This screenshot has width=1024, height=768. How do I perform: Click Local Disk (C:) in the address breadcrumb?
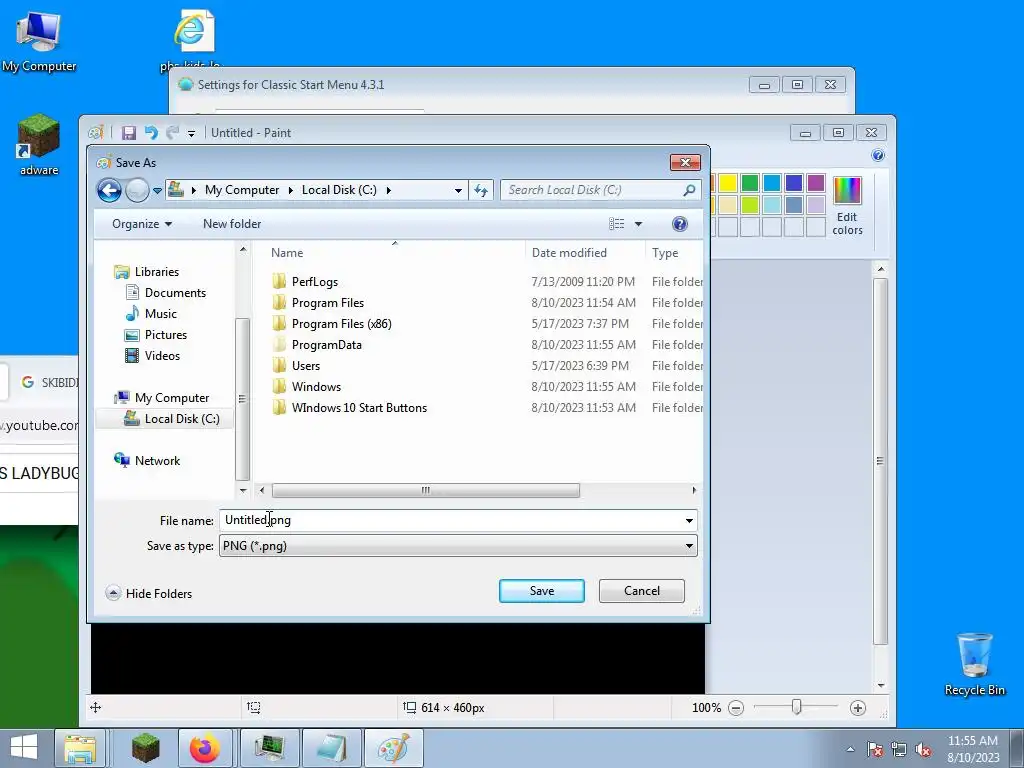pyautogui.click(x=339, y=190)
